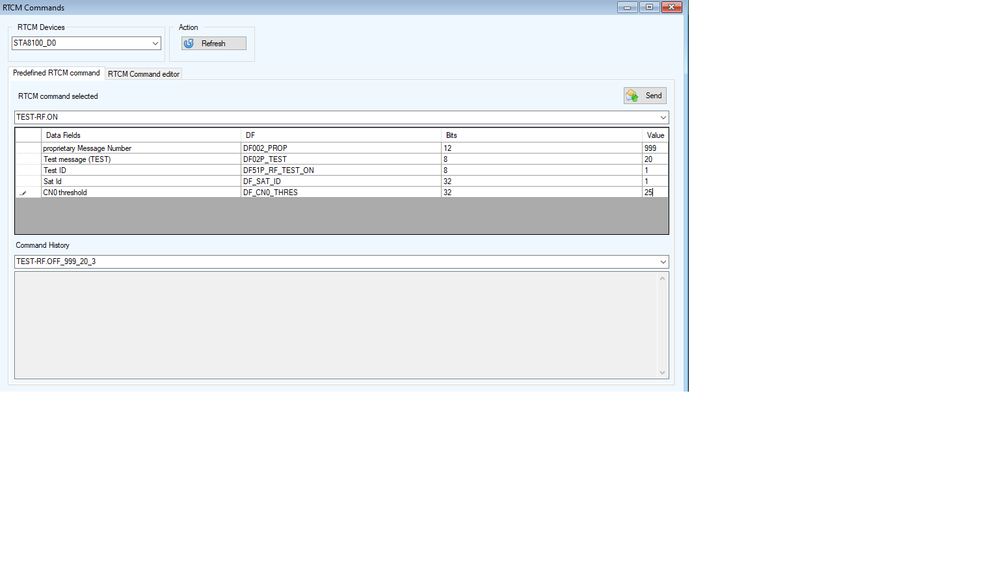This screenshot has height=562, width=999.
Task: Click the Test message (TEST) field
Action: 141,159
